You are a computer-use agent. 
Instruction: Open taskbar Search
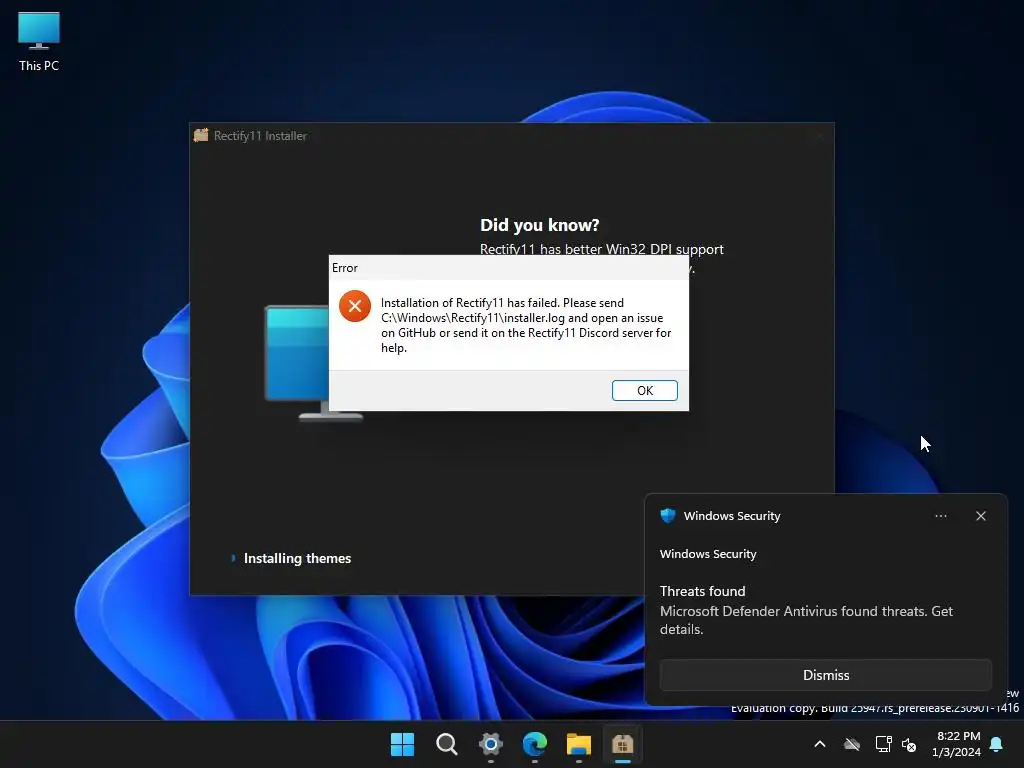pos(447,744)
